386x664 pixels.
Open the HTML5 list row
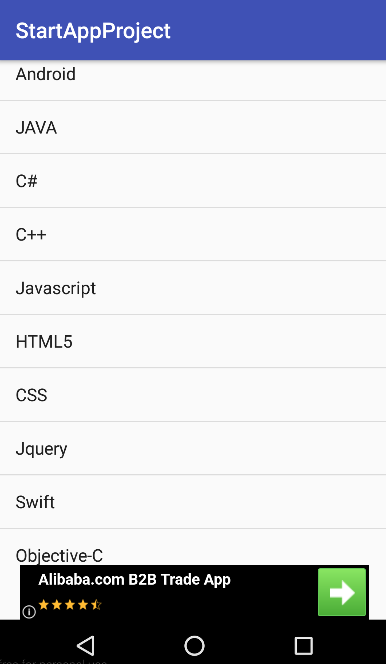click(193, 341)
